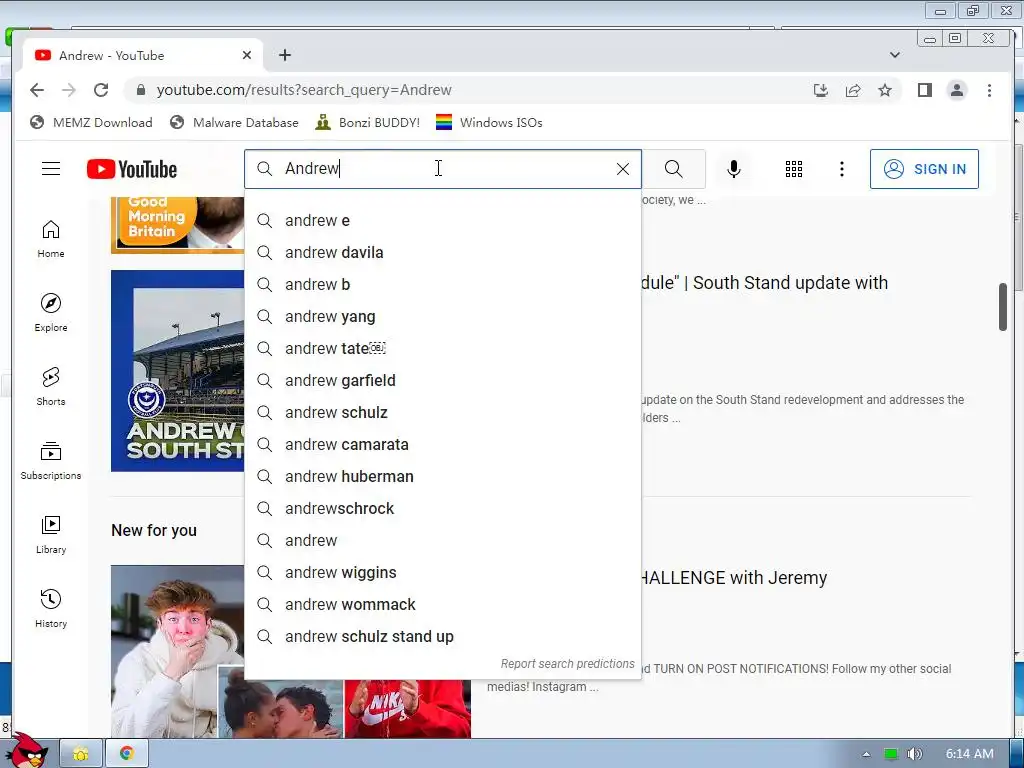Open Chrome three-dot menu
1024x768 pixels.
pyautogui.click(x=989, y=90)
